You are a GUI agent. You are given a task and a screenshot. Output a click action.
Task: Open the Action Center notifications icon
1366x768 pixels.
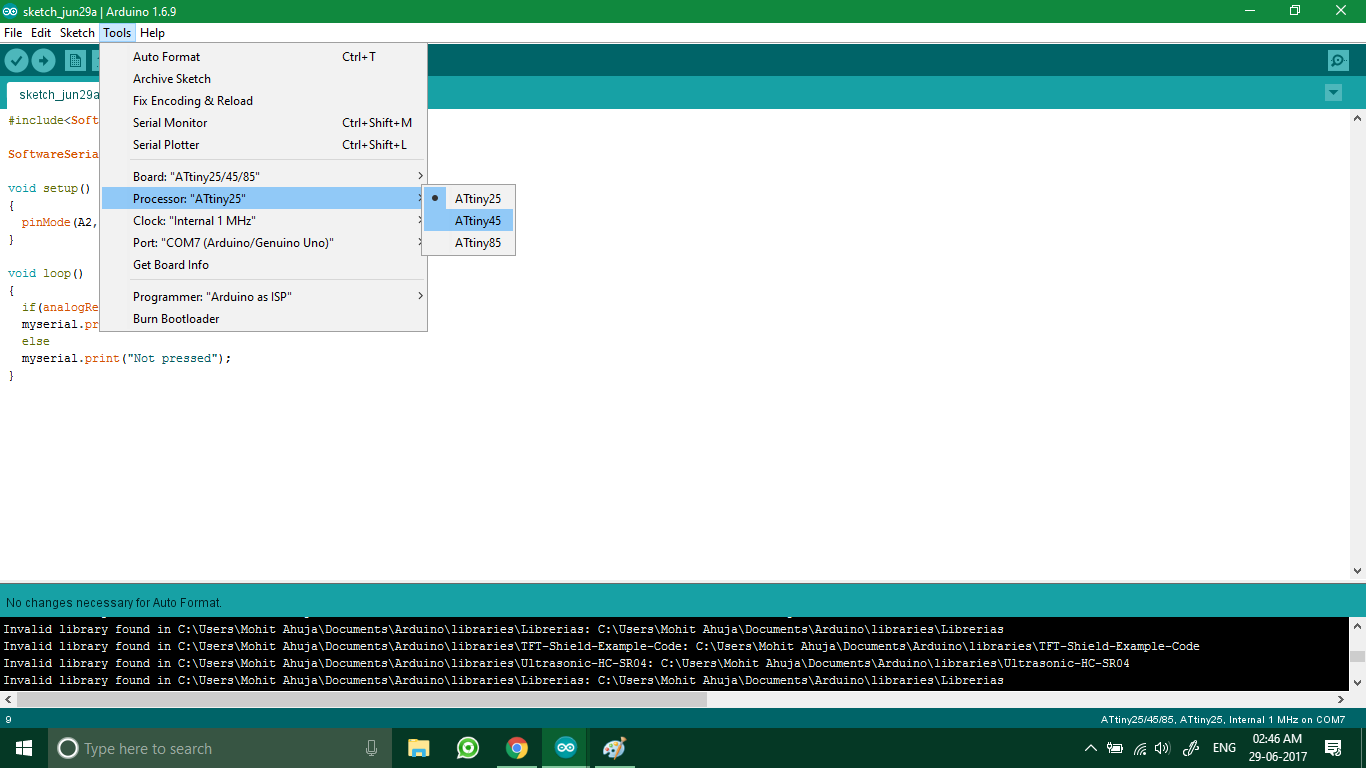1333,748
